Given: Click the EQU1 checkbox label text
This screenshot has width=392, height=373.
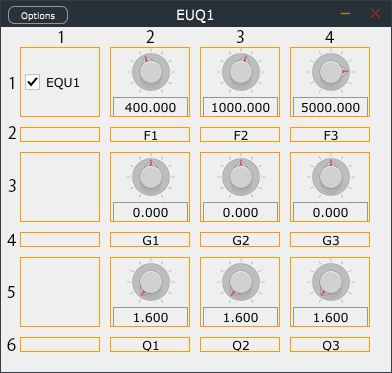Looking at the screenshot, I should (x=63, y=83).
